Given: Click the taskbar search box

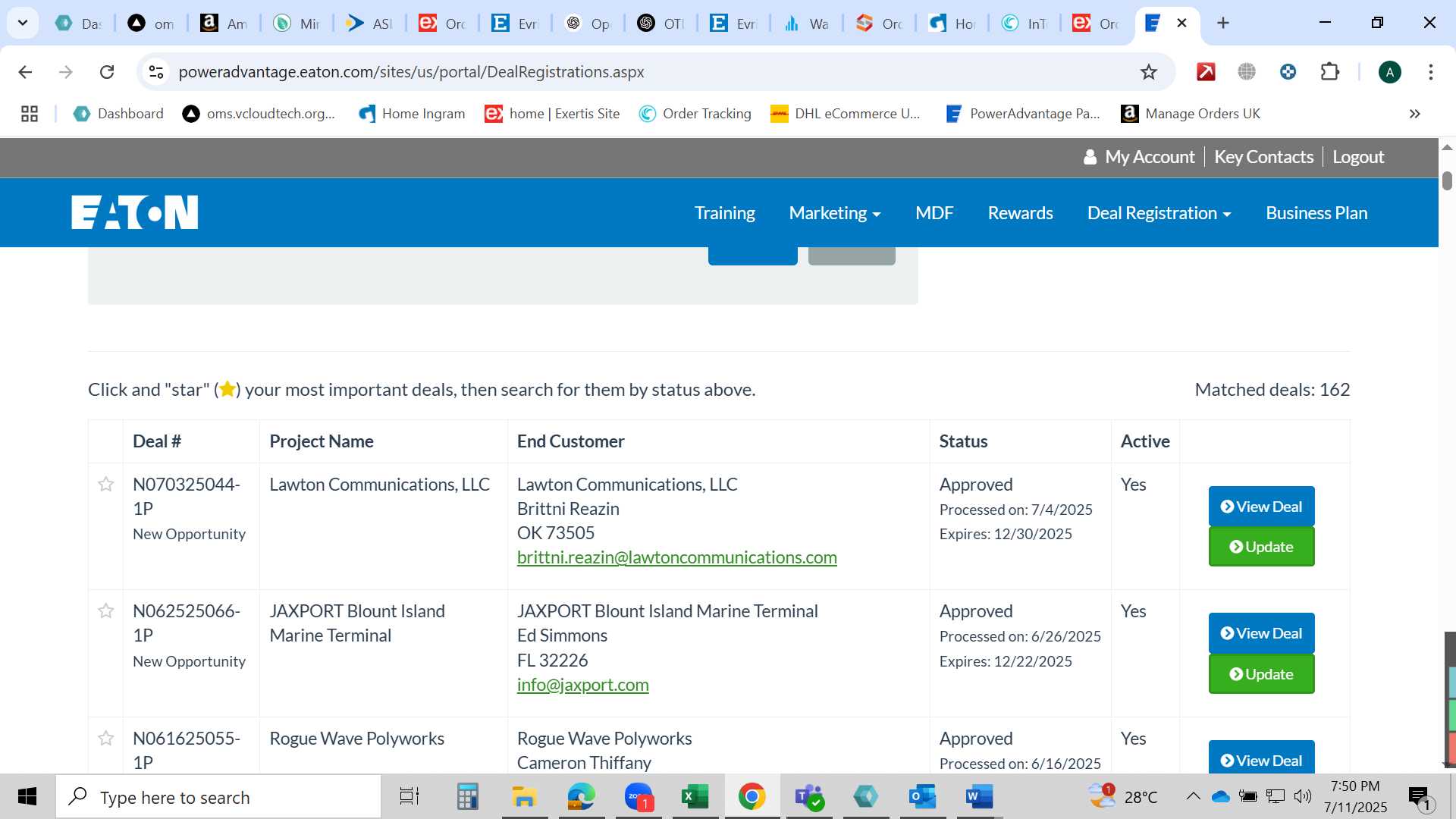Looking at the screenshot, I should point(218,797).
